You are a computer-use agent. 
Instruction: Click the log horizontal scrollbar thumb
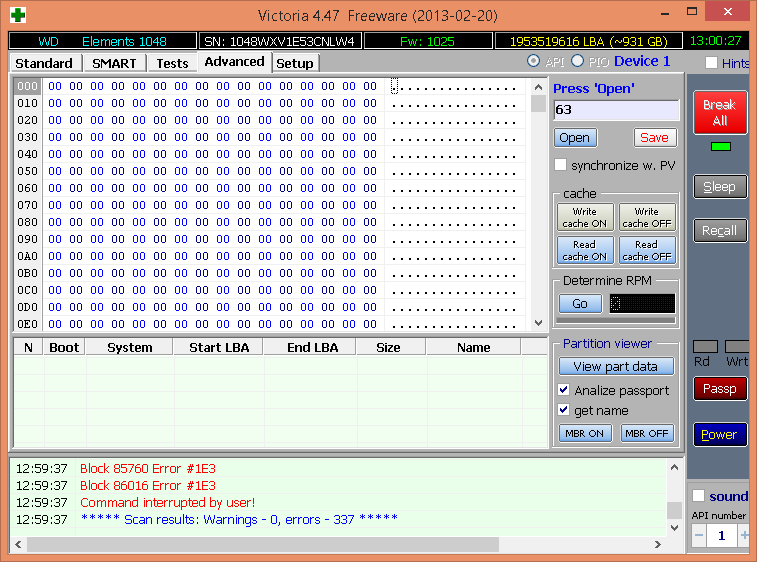click(x=263, y=544)
